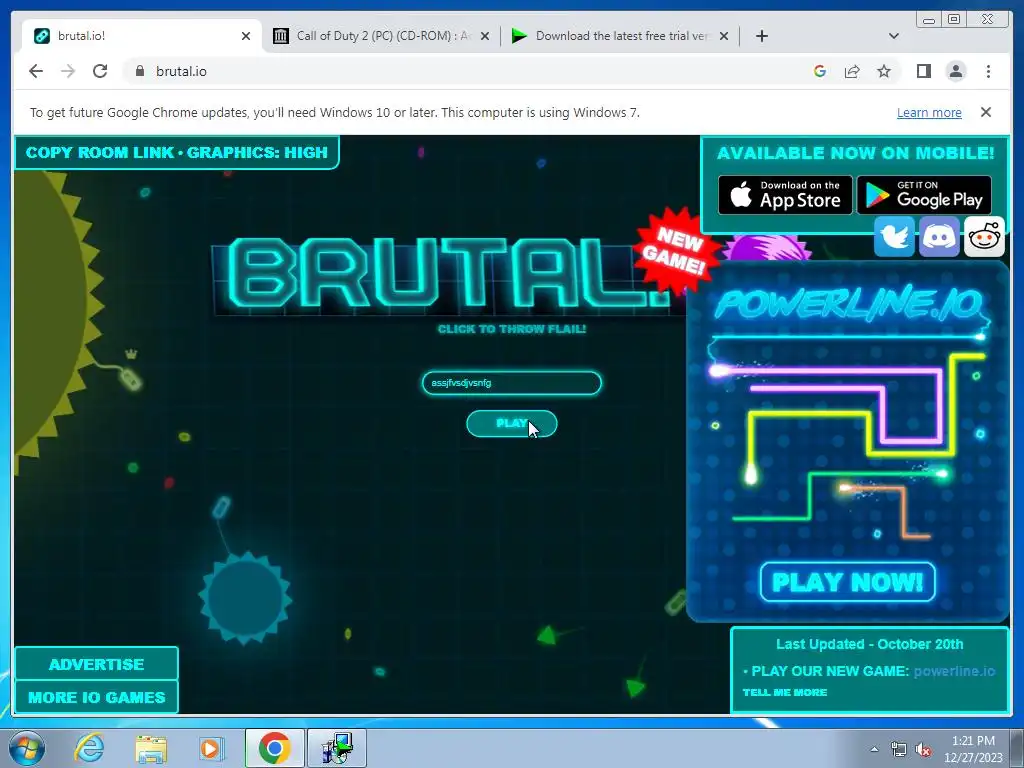This screenshot has height=768, width=1024.
Task: Open Internet Explorer from taskbar
Action: [x=89, y=748]
